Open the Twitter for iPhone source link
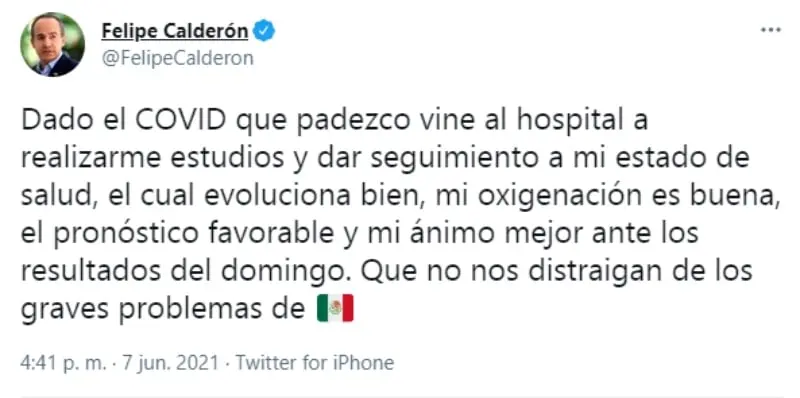Viewport: 800px width, 398px height. (x=315, y=363)
